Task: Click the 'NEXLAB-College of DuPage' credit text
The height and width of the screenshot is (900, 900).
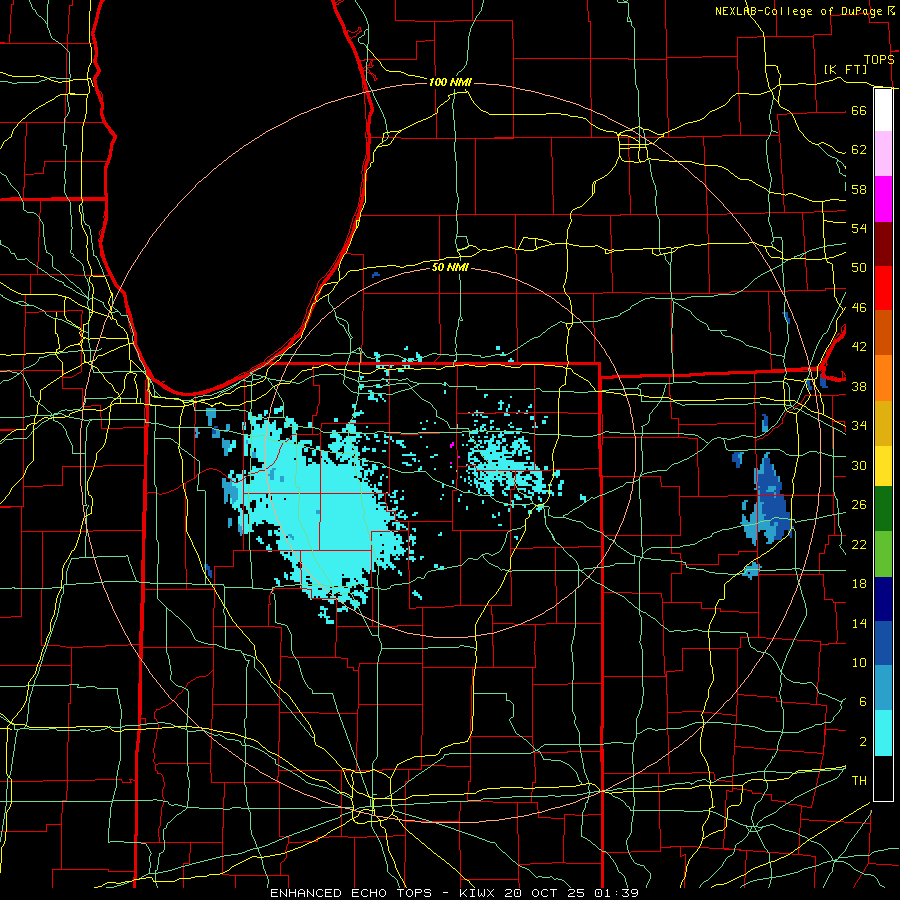Action: (x=798, y=11)
